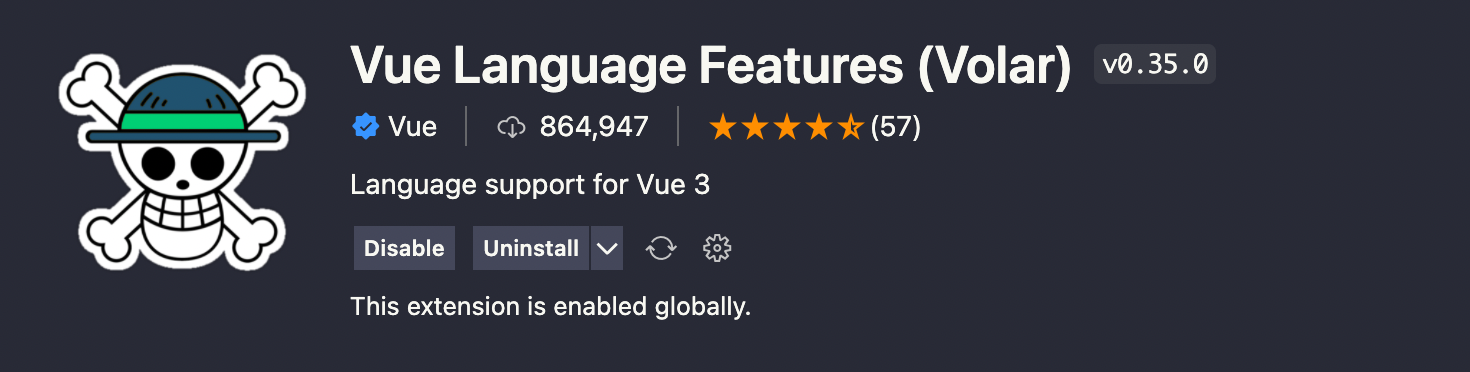The height and width of the screenshot is (372, 1470).
Task: Click the half-filled fifth rating star
Action: click(x=850, y=127)
